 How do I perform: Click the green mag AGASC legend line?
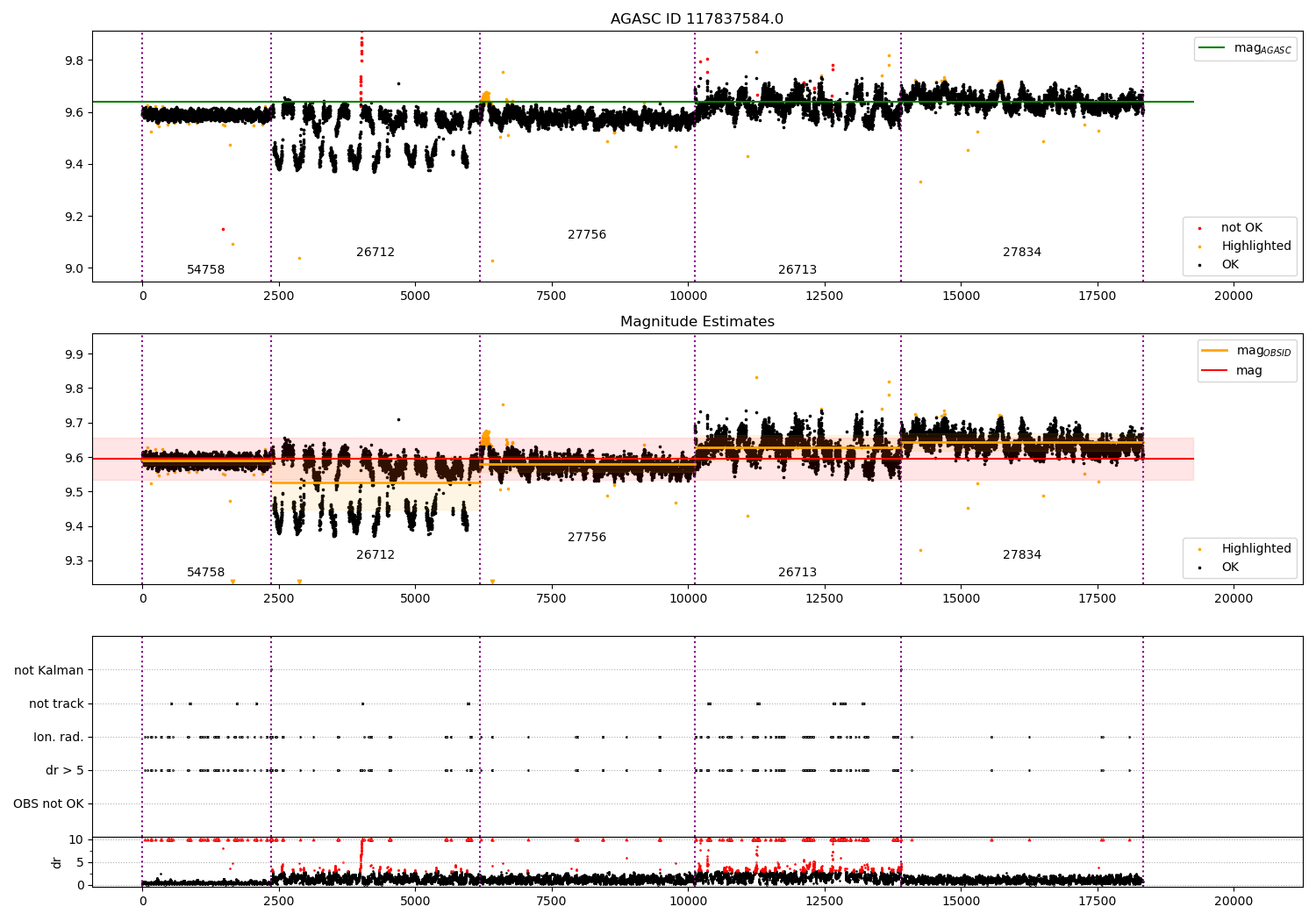(1212, 48)
